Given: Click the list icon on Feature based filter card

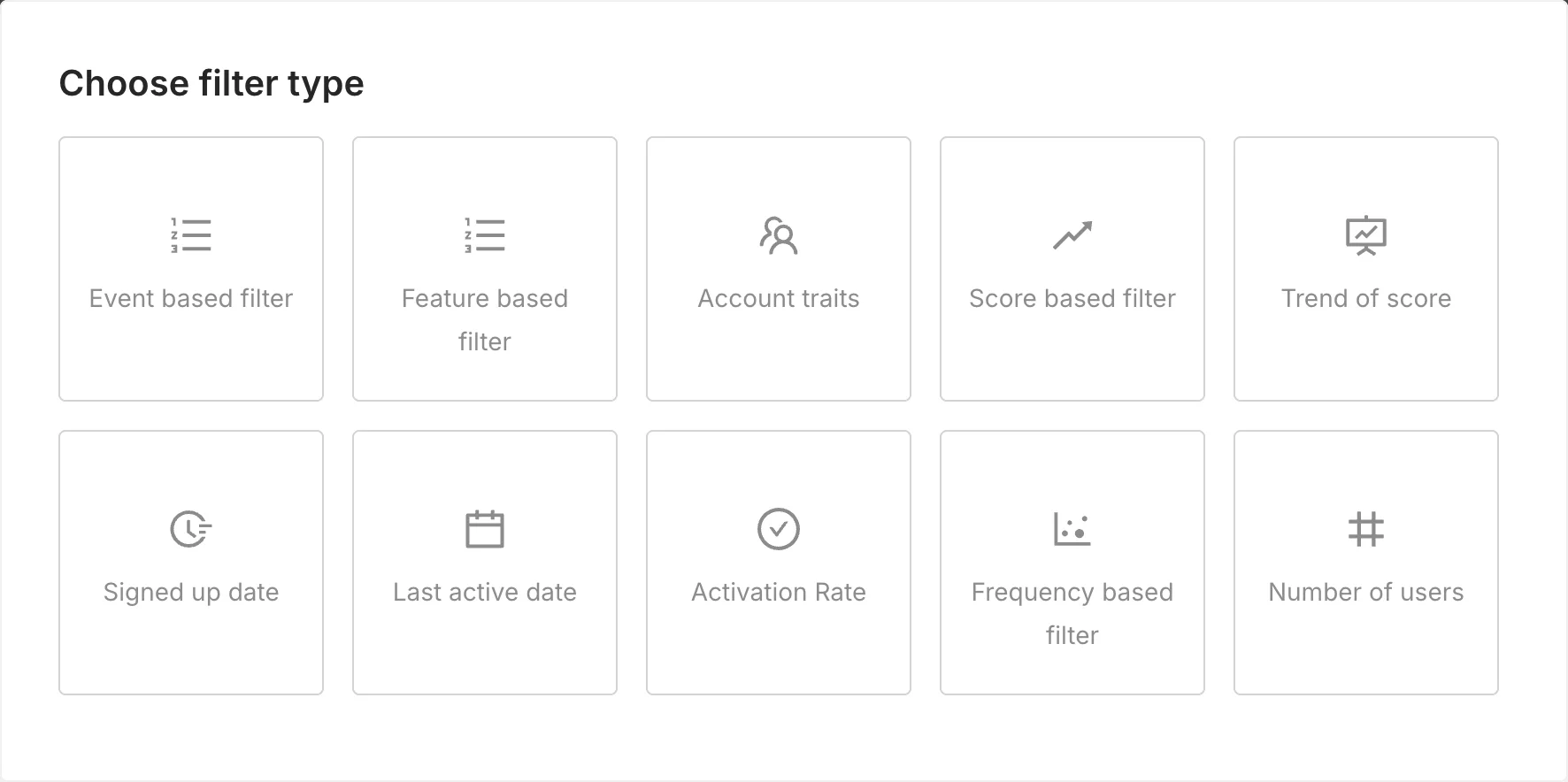Looking at the screenshot, I should click(x=485, y=235).
